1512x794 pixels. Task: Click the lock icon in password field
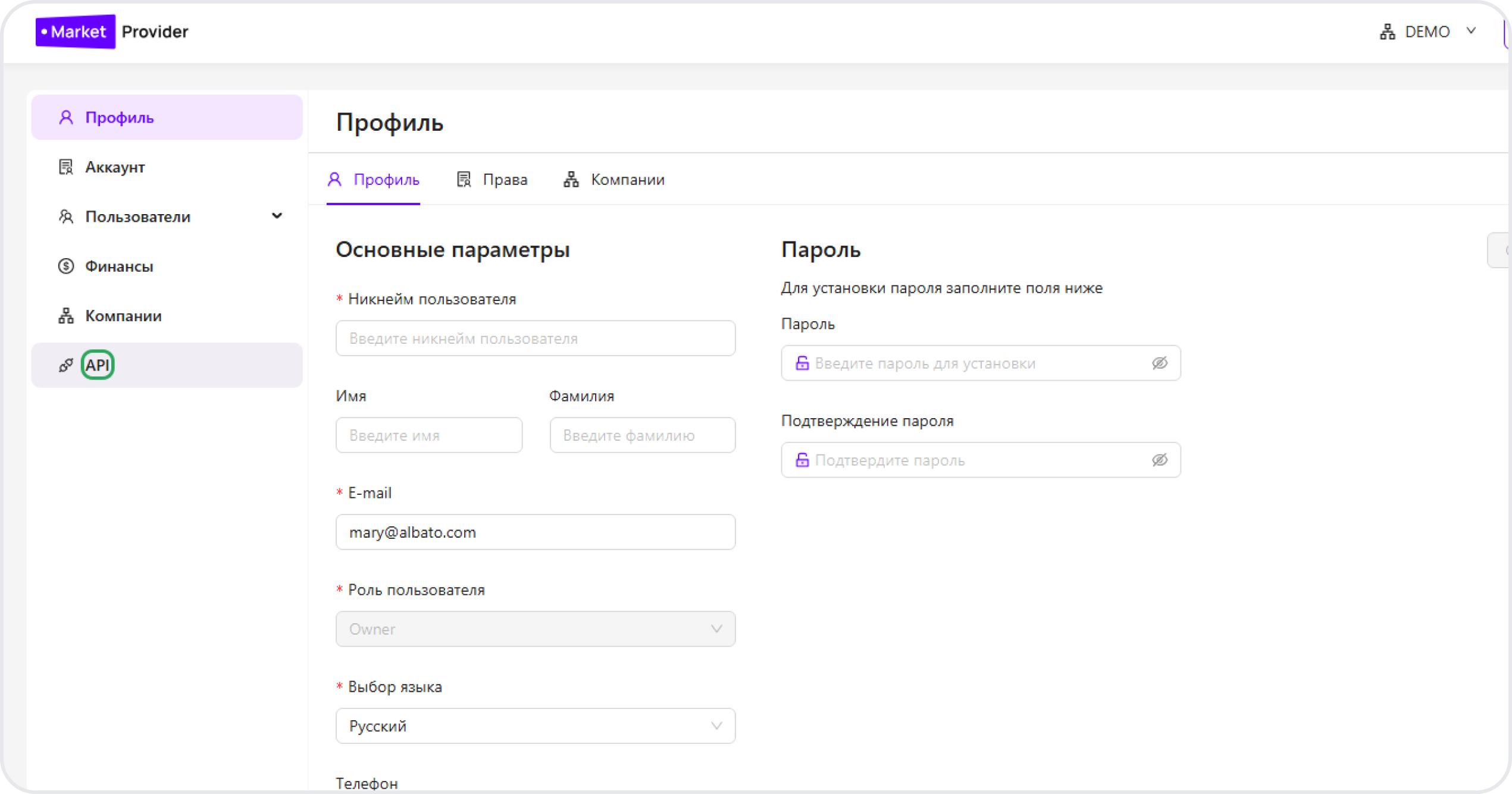(802, 363)
